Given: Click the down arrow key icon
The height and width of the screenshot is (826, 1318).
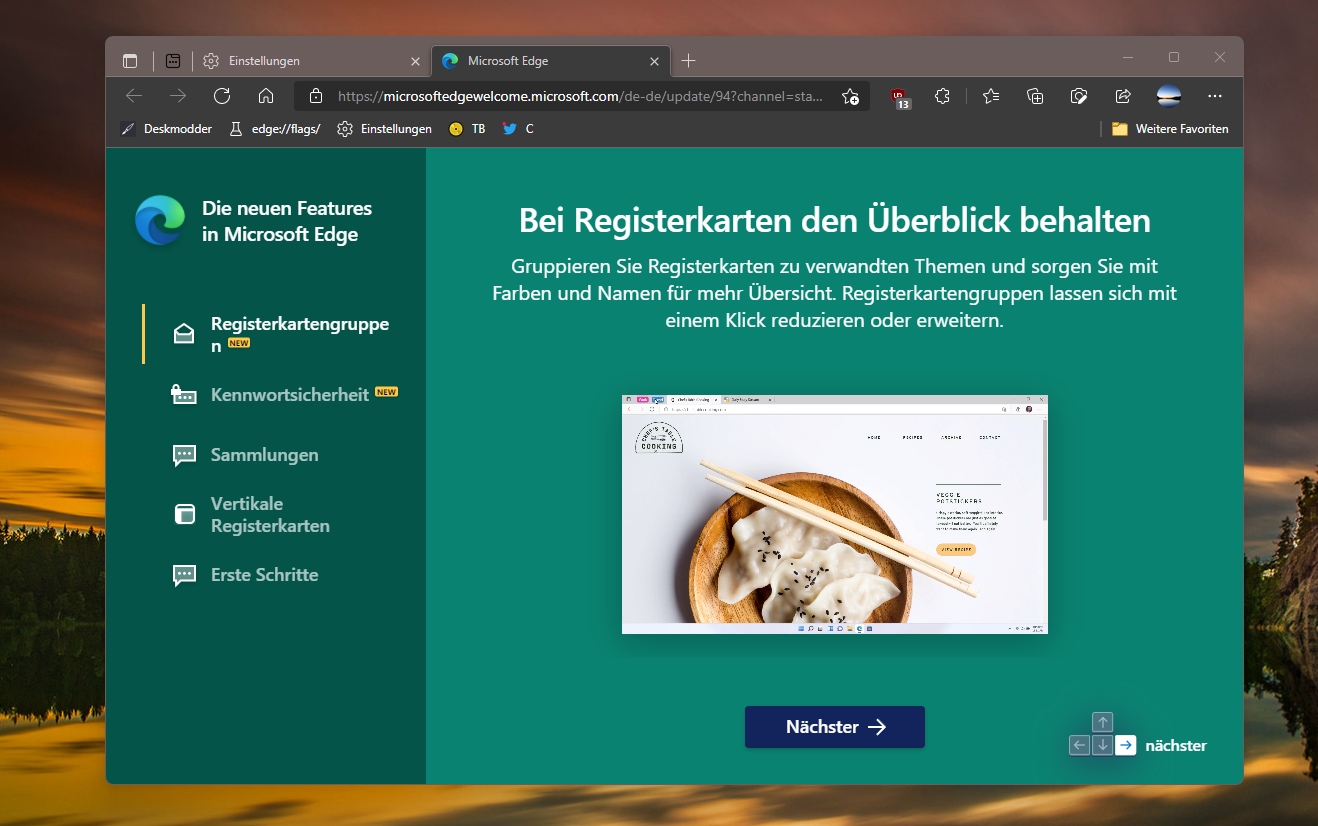Looking at the screenshot, I should pyautogui.click(x=1102, y=745).
